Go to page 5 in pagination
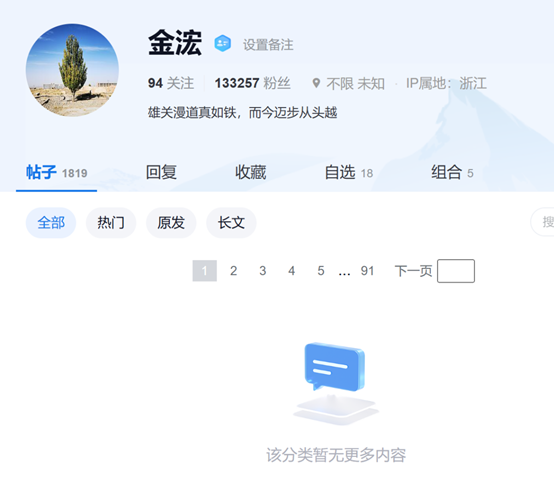 [320, 271]
